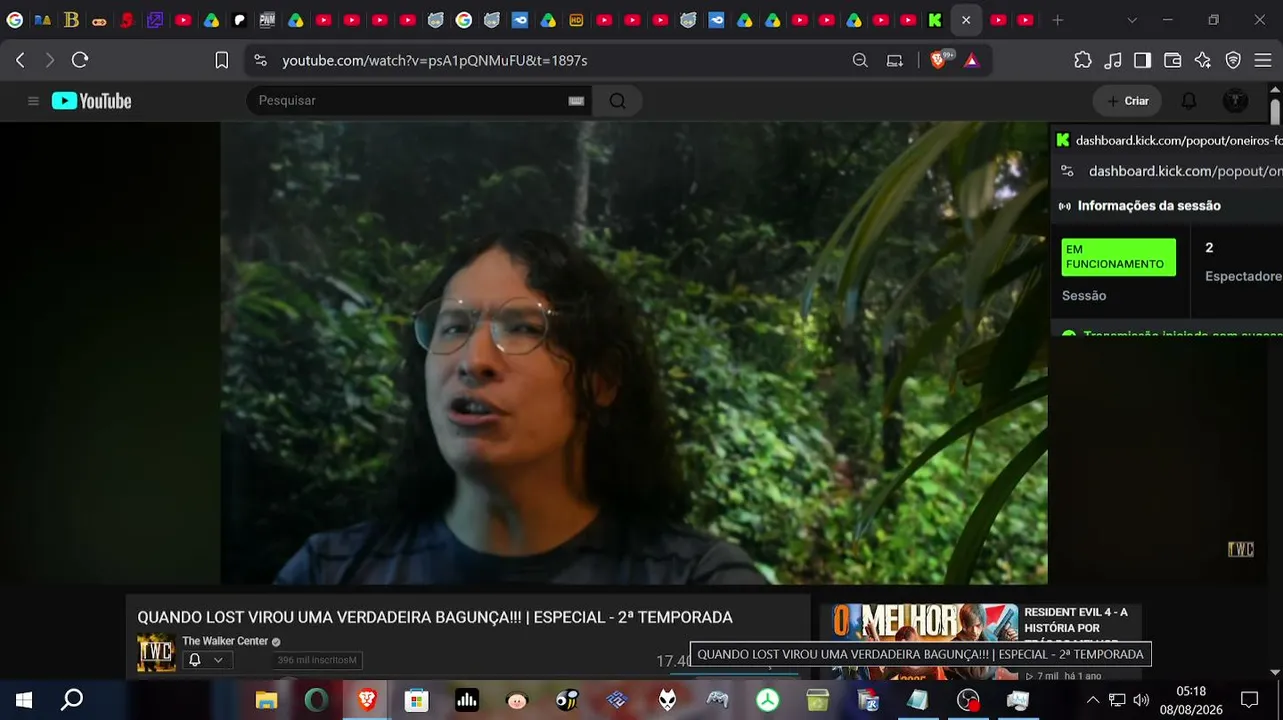Open the on-screen keyboard in search box
This screenshot has height=720, width=1283.
coord(576,101)
